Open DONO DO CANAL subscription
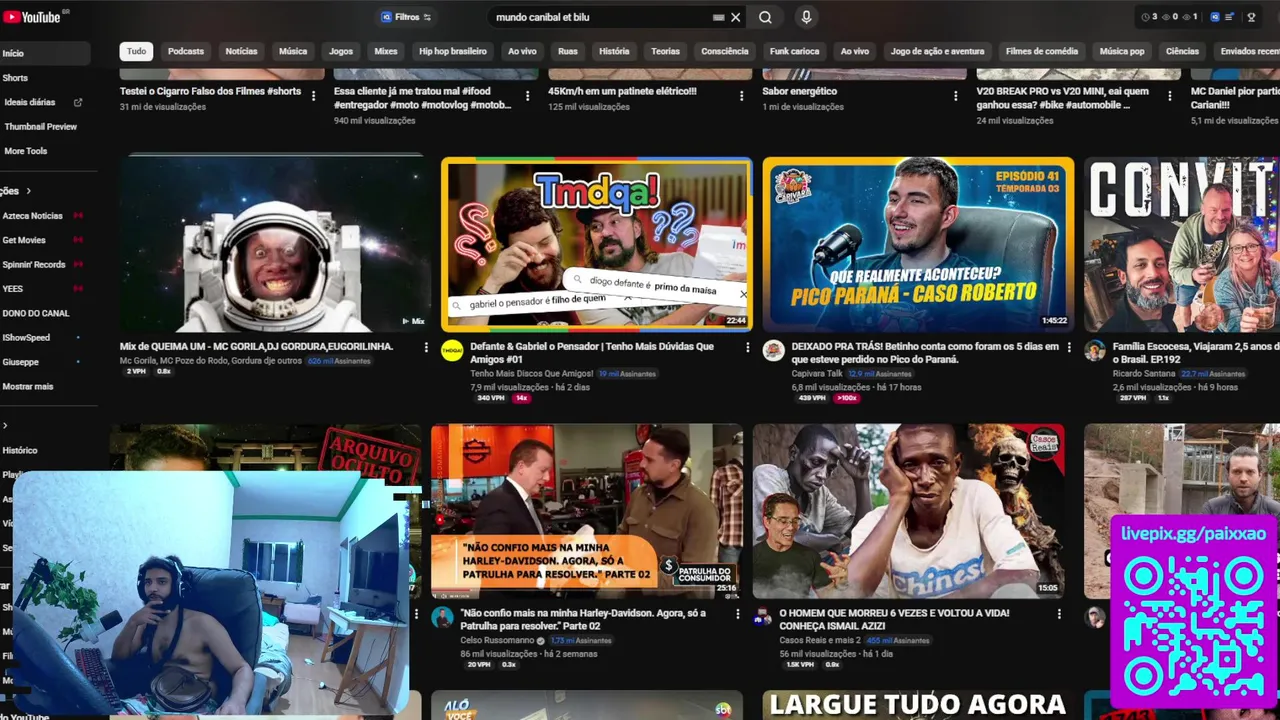1280x720 pixels. pos(36,313)
